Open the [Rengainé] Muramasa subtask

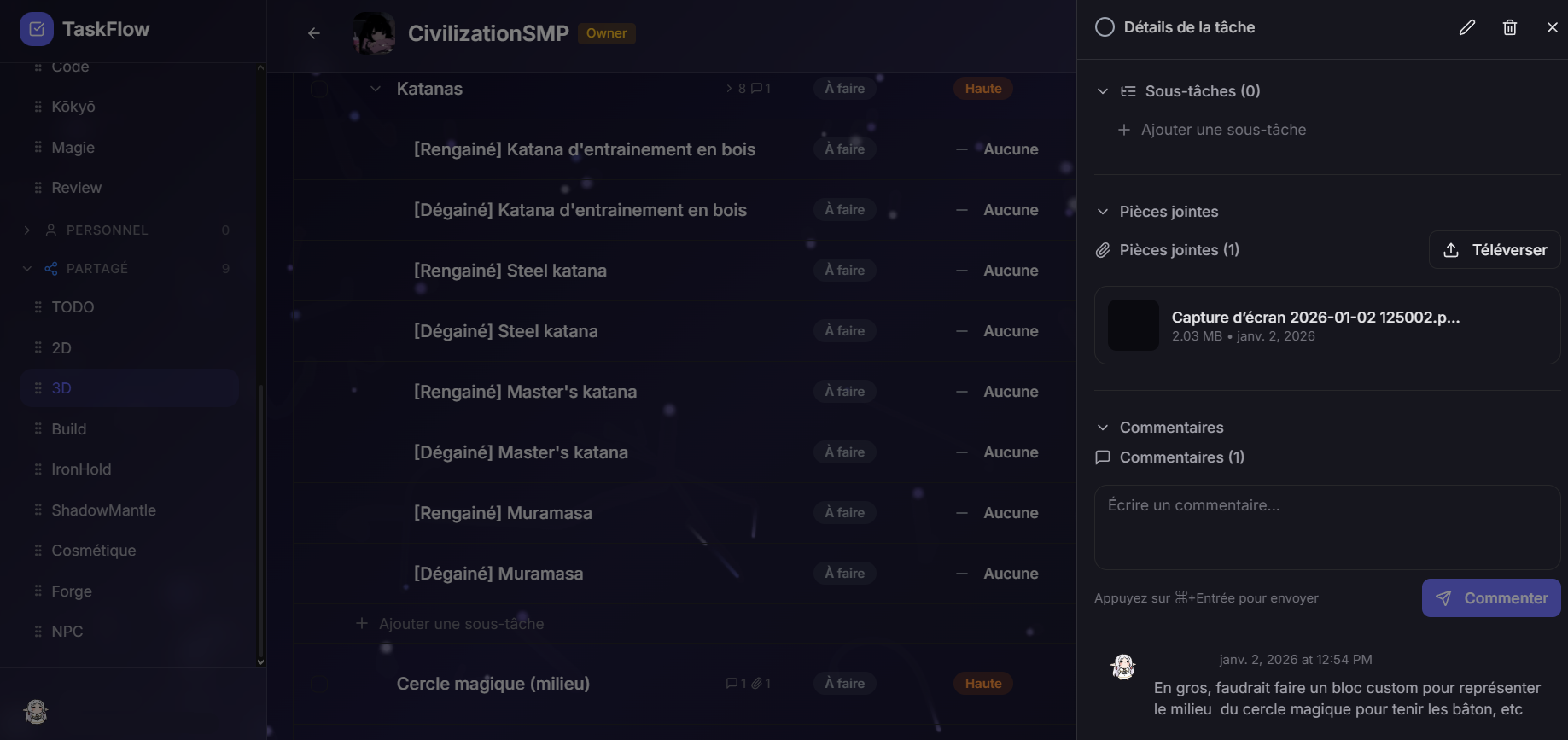tap(503, 513)
